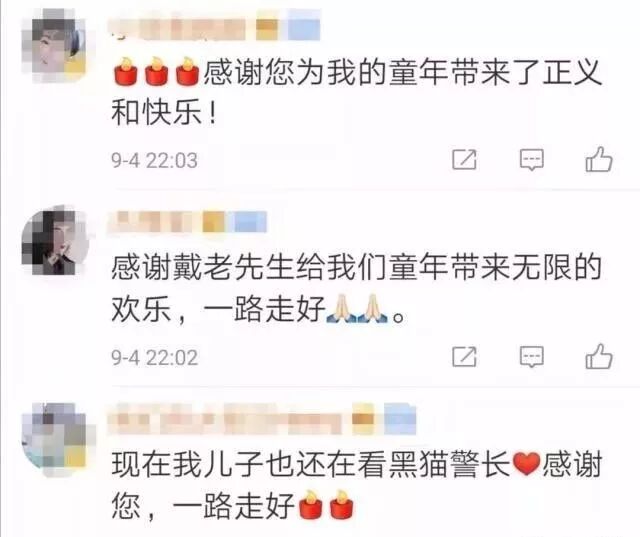Open third commenter's avatar
This screenshot has height=537, width=640.
coord(55,439)
